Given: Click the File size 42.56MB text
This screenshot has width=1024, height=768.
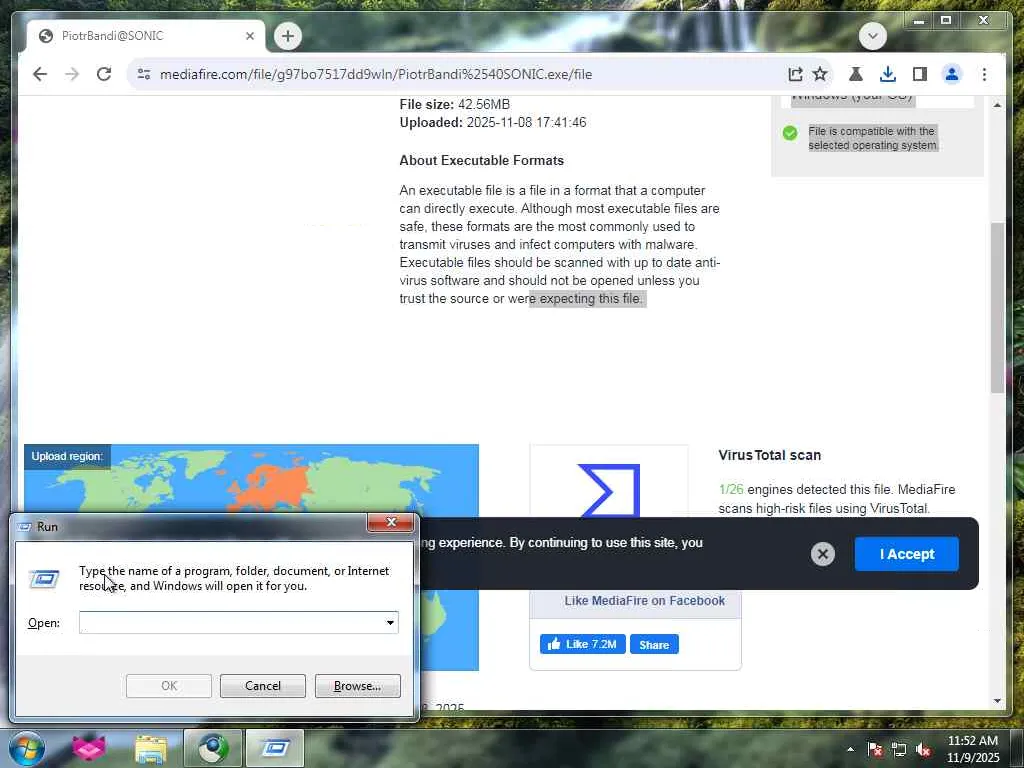Looking at the screenshot, I should tap(455, 104).
